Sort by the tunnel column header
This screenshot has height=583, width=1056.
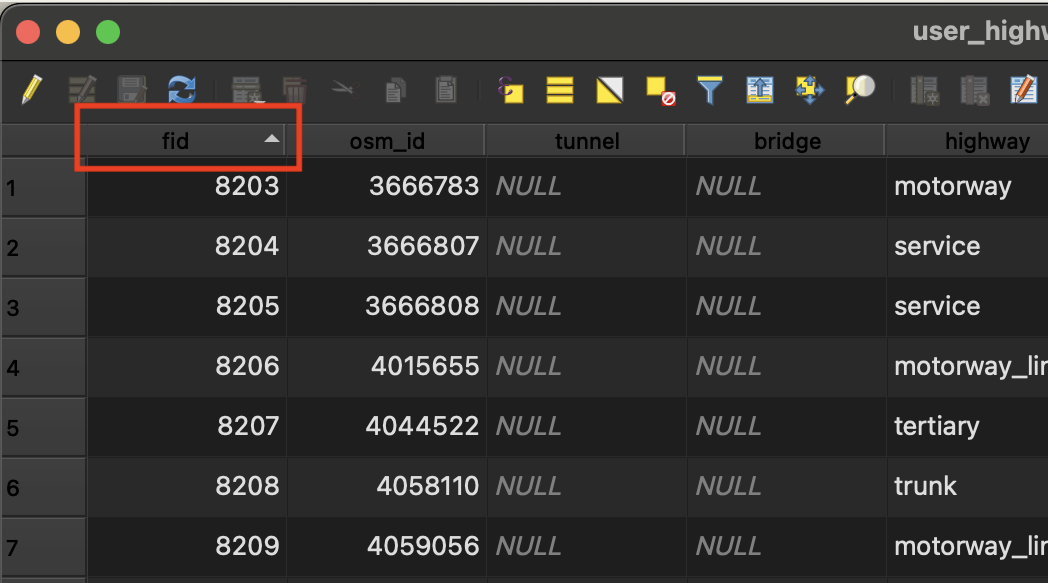(586, 141)
